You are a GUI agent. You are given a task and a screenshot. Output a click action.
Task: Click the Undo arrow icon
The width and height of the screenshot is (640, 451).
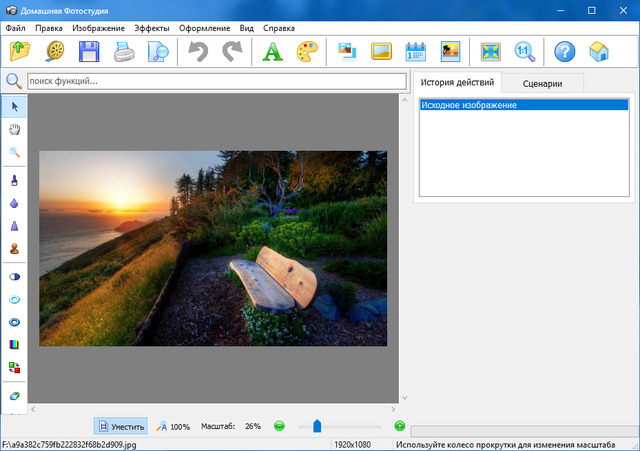[x=198, y=52]
